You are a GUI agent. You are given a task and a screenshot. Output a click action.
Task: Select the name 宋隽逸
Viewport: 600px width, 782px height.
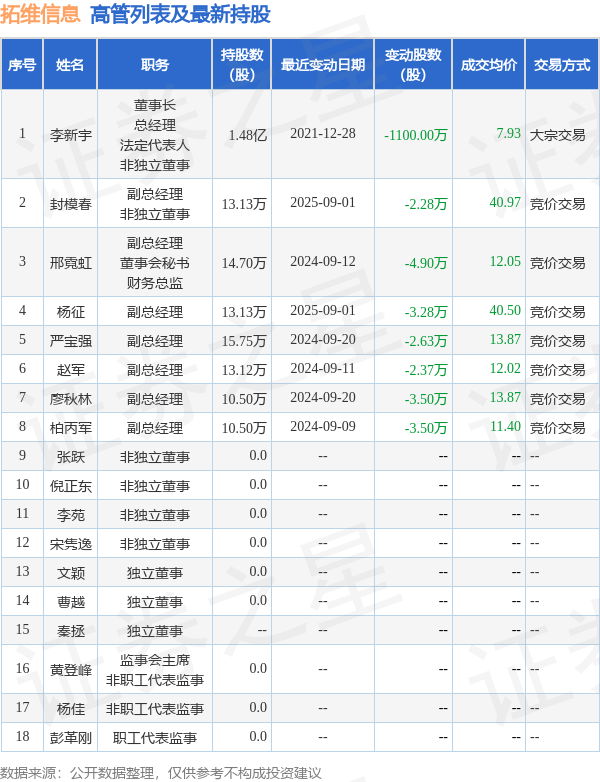coord(70,543)
